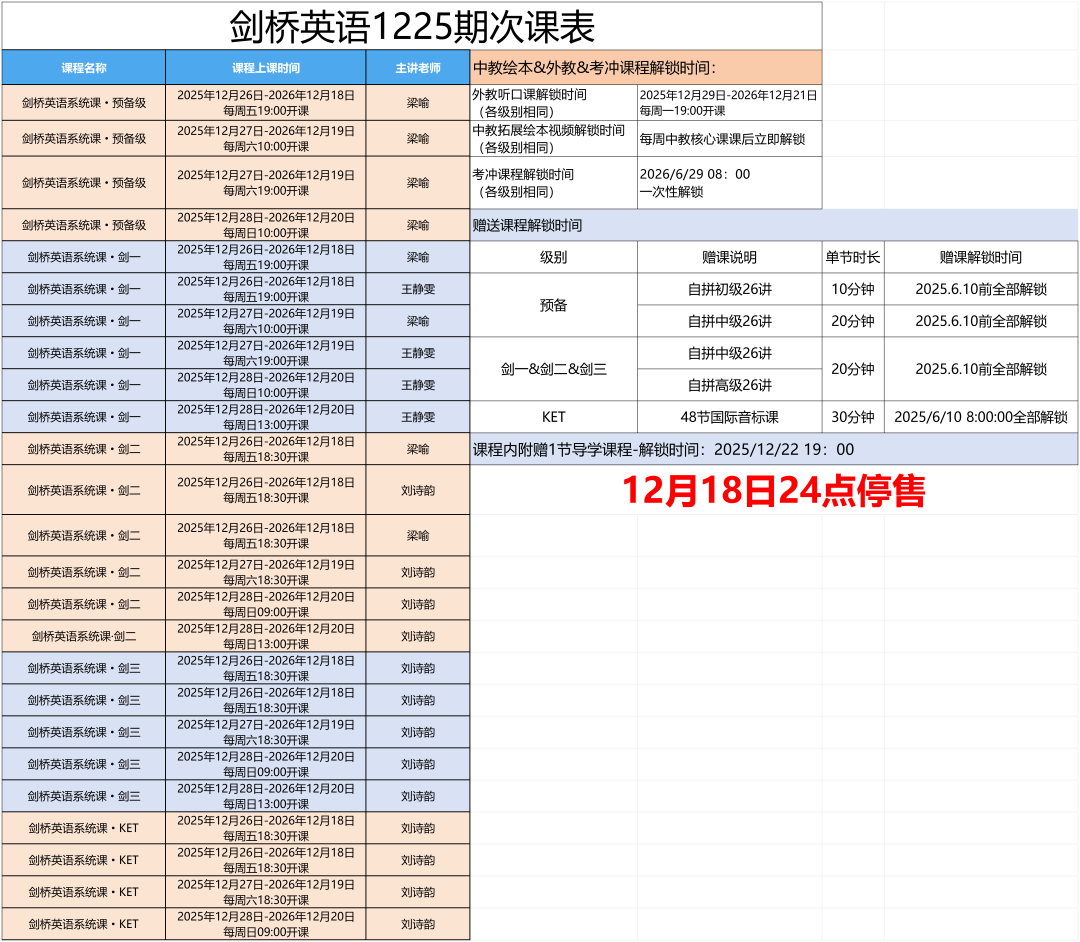Click the 2026/6/29 一次性解锁 cell
The height and width of the screenshot is (942, 1080).
[729, 183]
